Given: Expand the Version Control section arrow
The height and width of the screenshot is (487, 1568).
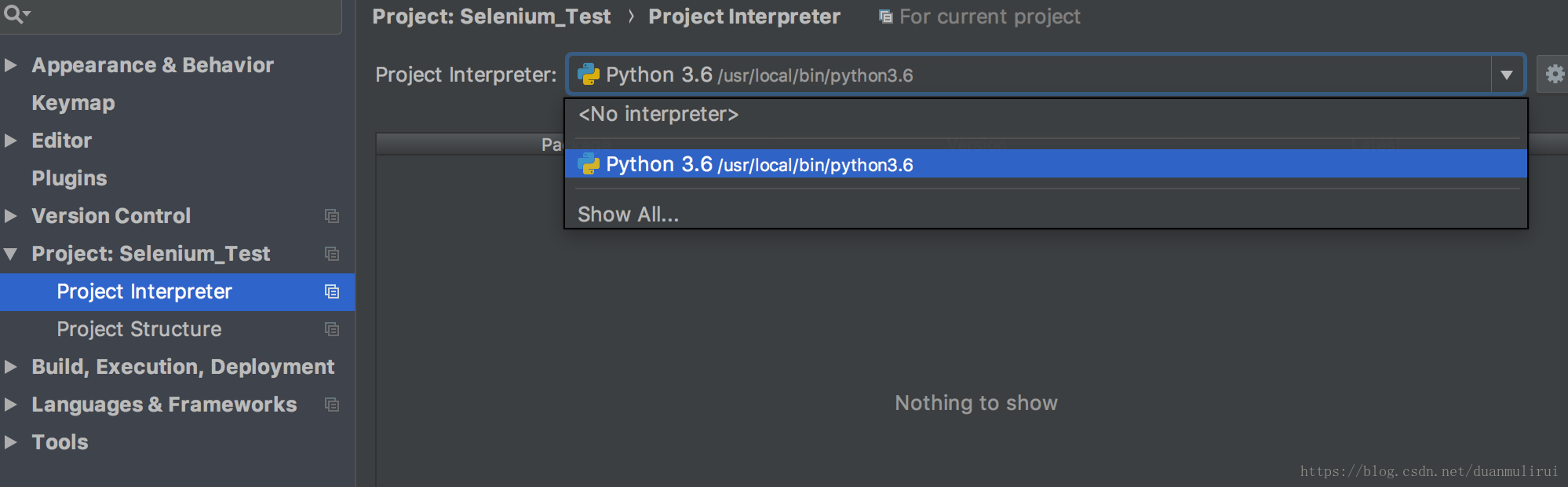Looking at the screenshot, I should (11, 216).
